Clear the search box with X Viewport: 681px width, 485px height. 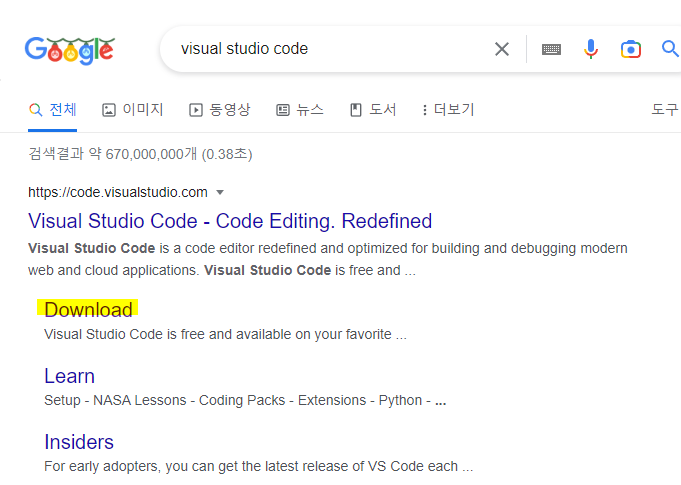502,49
